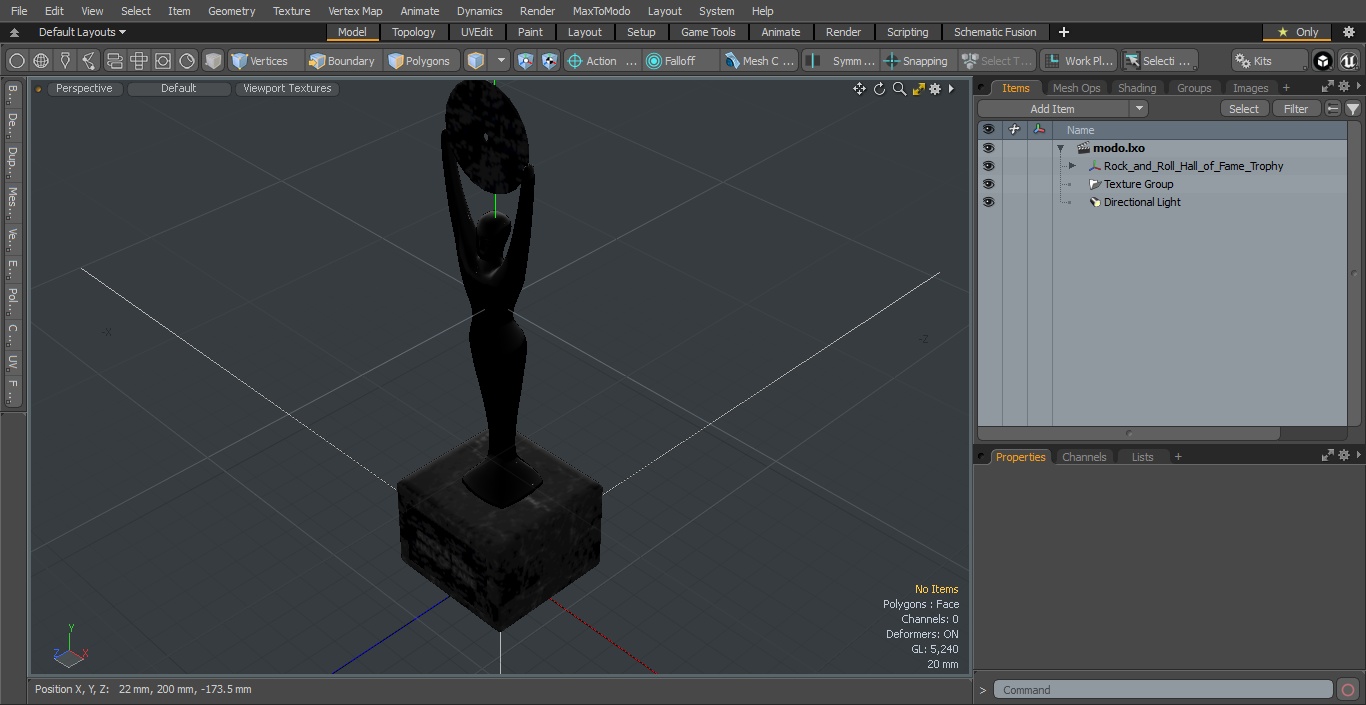The width and height of the screenshot is (1366, 705).
Task: Switch to the Schematic Fusion tab
Action: pyautogui.click(x=995, y=32)
